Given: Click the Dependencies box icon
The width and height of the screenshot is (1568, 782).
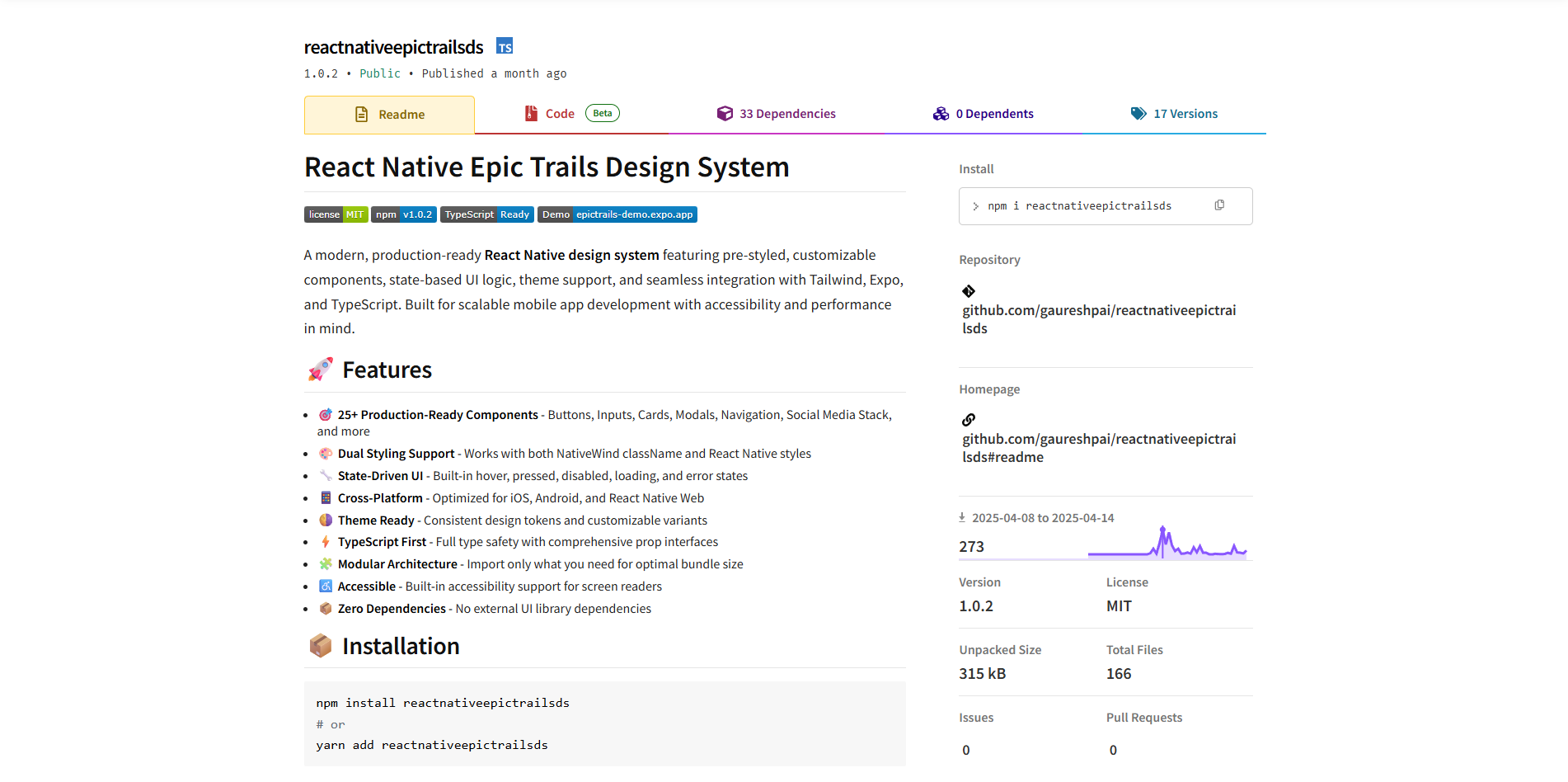Looking at the screenshot, I should pos(725,113).
